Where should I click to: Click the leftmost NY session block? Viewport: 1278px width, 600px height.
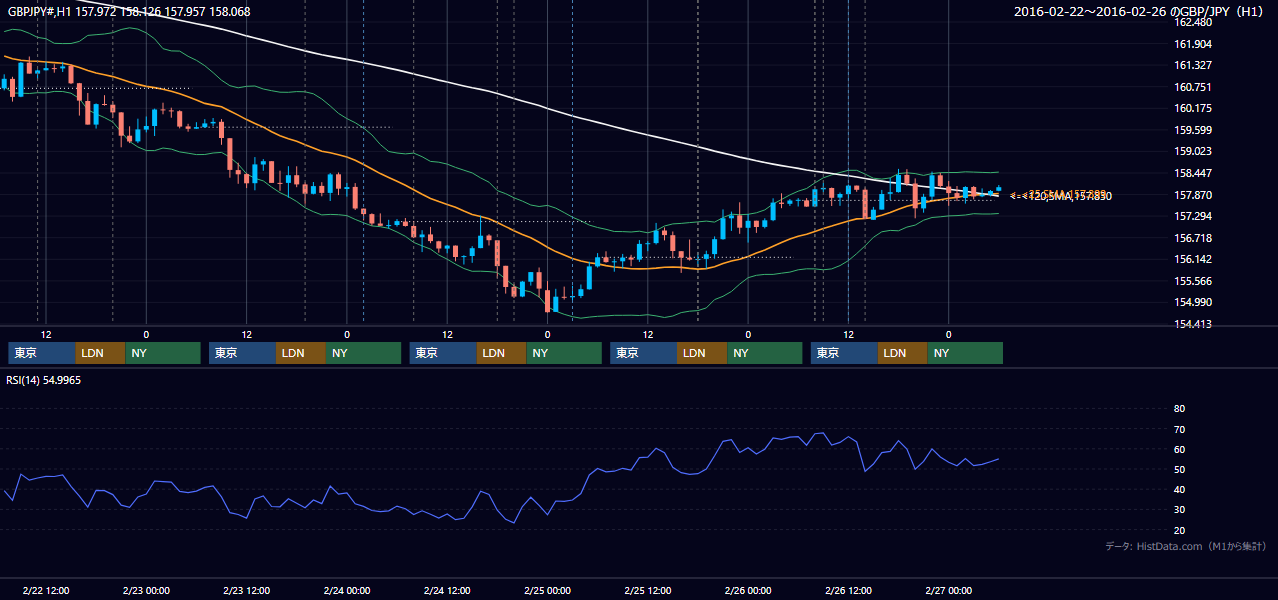[163, 353]
